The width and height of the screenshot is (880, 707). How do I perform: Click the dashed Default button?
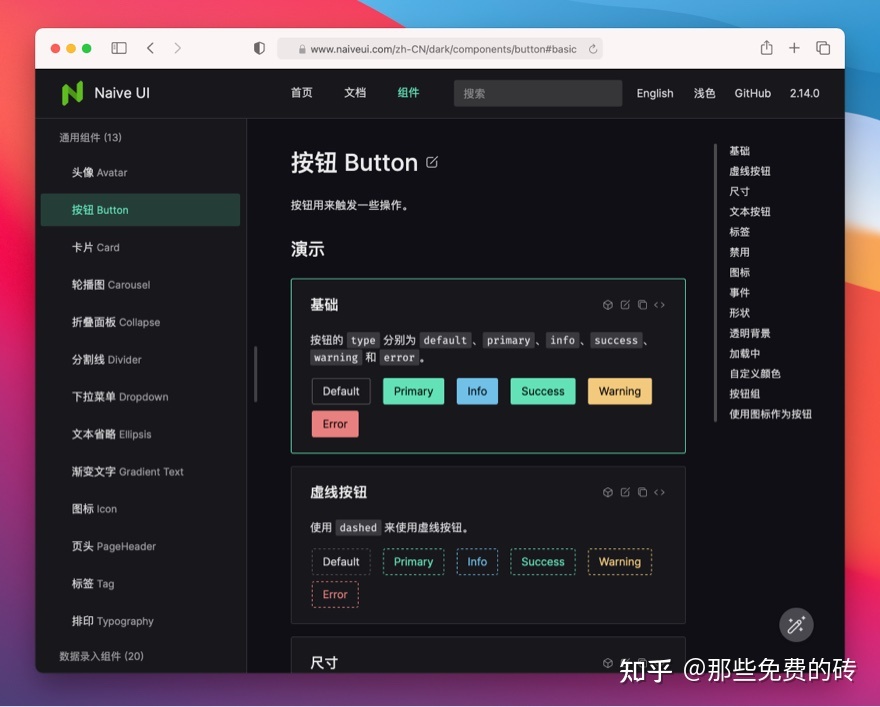341,562
